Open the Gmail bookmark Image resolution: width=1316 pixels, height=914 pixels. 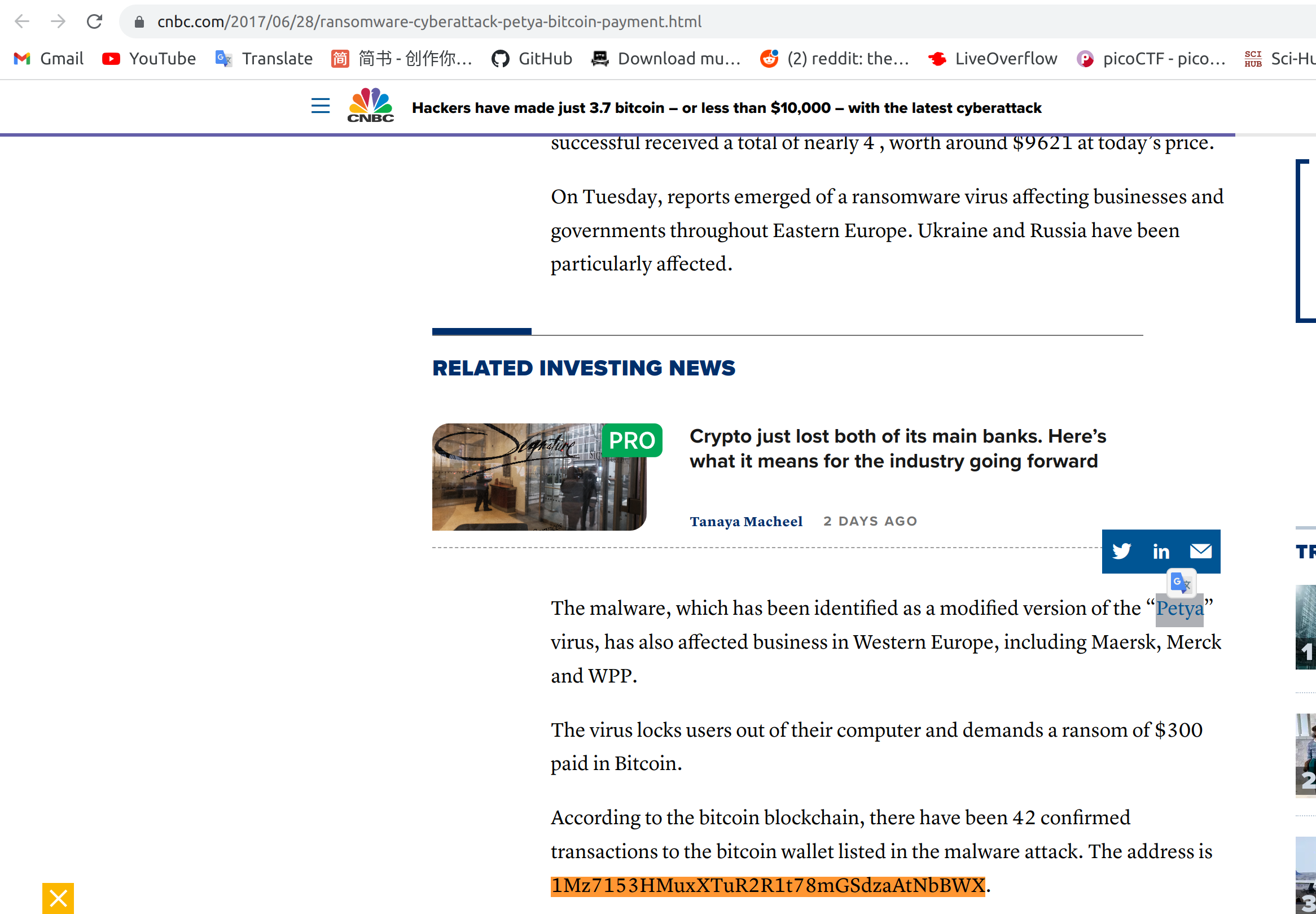pyautogui.click(x=49, y=58)
